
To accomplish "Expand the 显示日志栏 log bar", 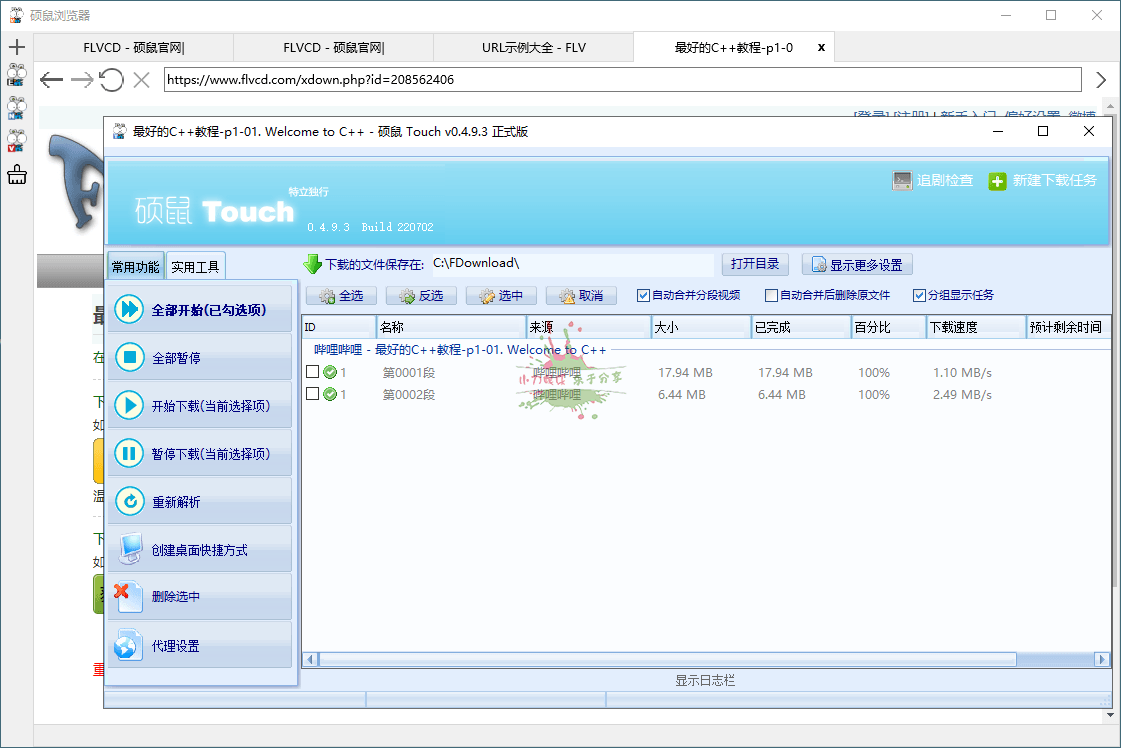I will pyautogui.click(x=705, y=680).
